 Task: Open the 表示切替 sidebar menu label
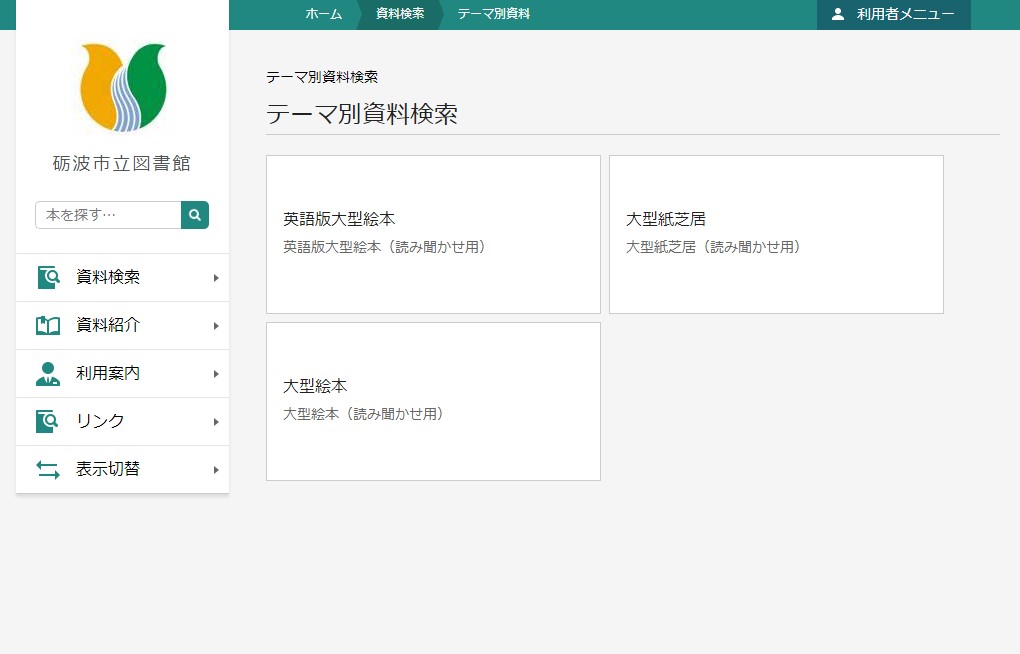[x=108, y=469]
